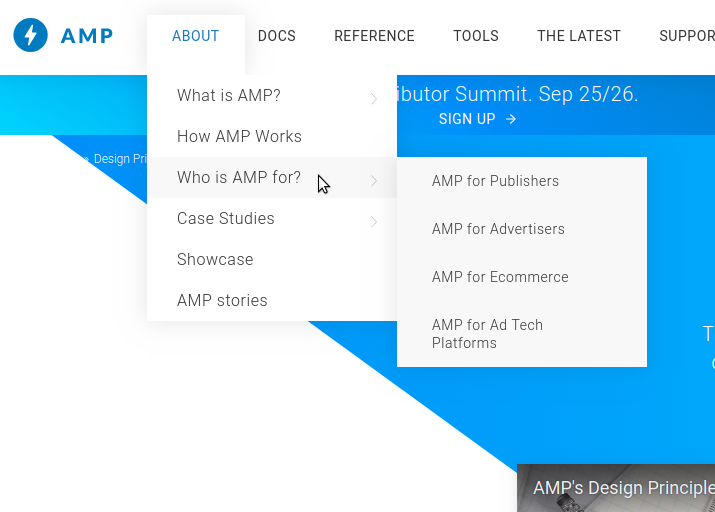Choose Showcase in the About menu
Screen dimensions: 715x512
tap(215, 259)
